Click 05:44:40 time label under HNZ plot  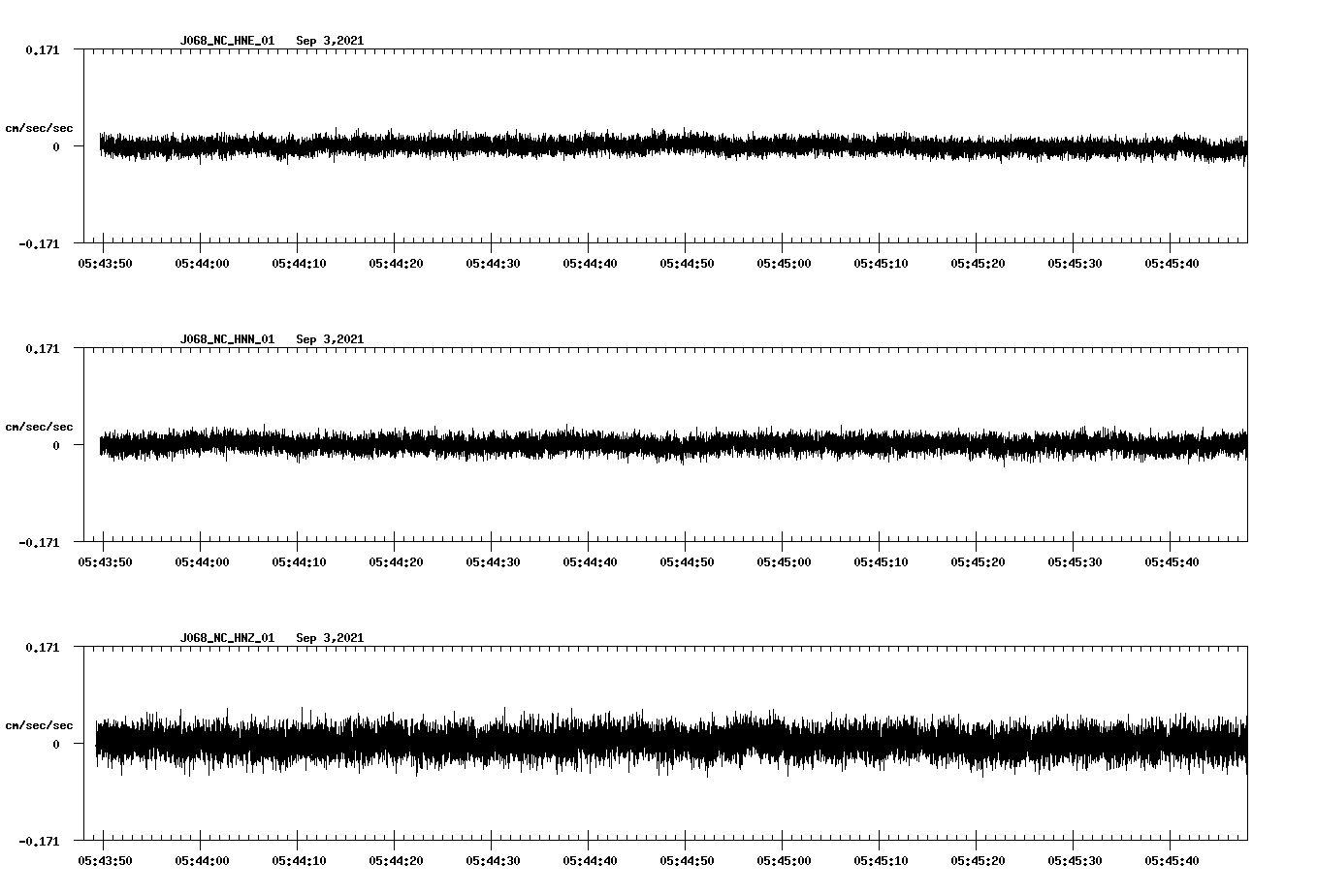[590, 861]
